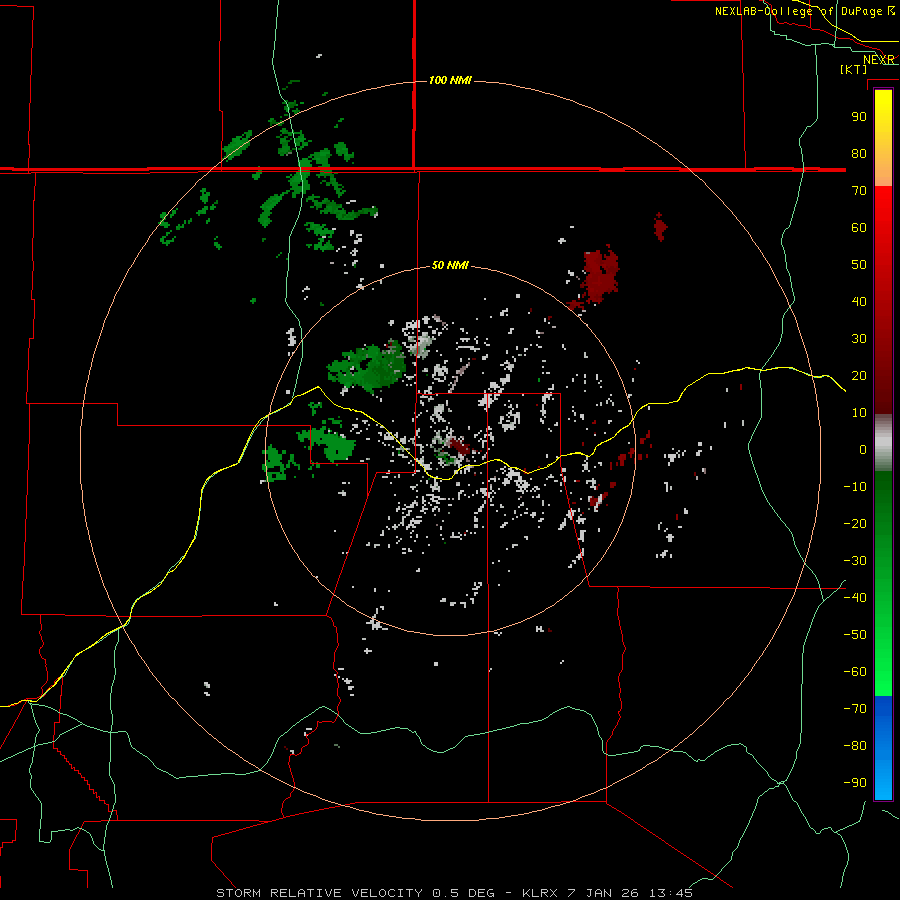Image resolution: width=900 pixels, height=900 pixels.
Task: Click the "-30" value on the velocity scale
Action: [x=855, y=561]
